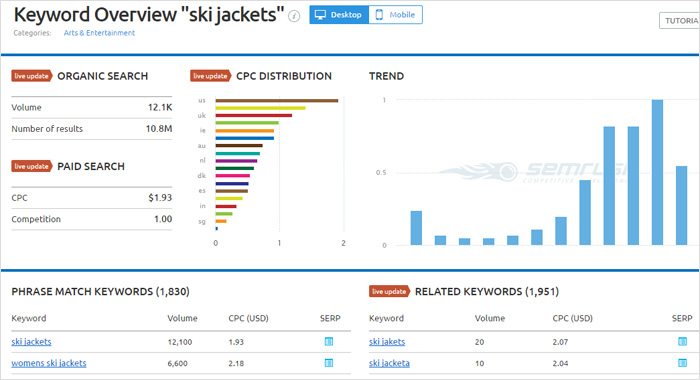Open the "ski jacketa" related keyword link
This screenshot has height=380, width=700.
click(x=389, y=363)
